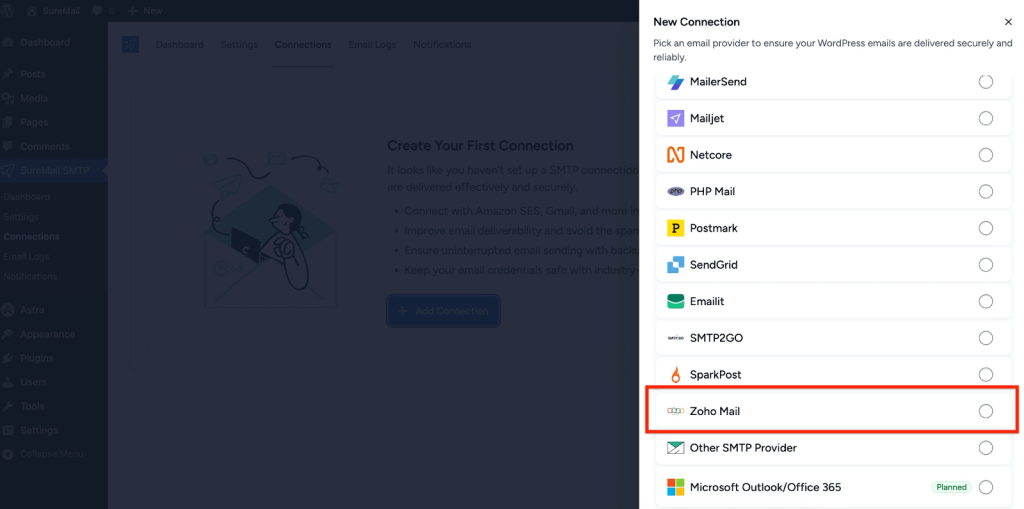Open SureMail site link in admin bar

tap(54, 10)
